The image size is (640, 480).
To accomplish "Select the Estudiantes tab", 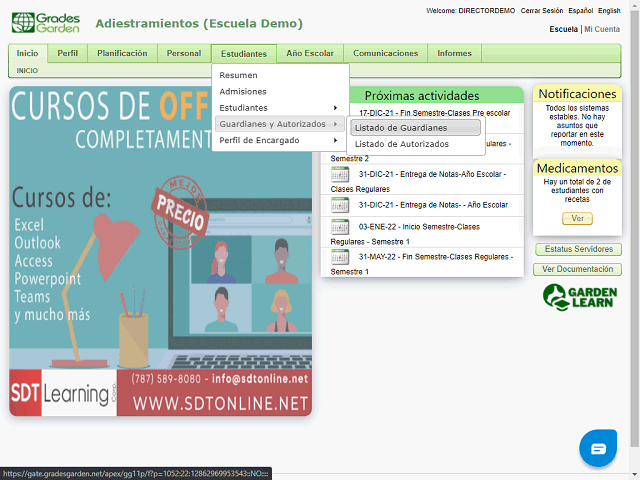I will [244, 54].
